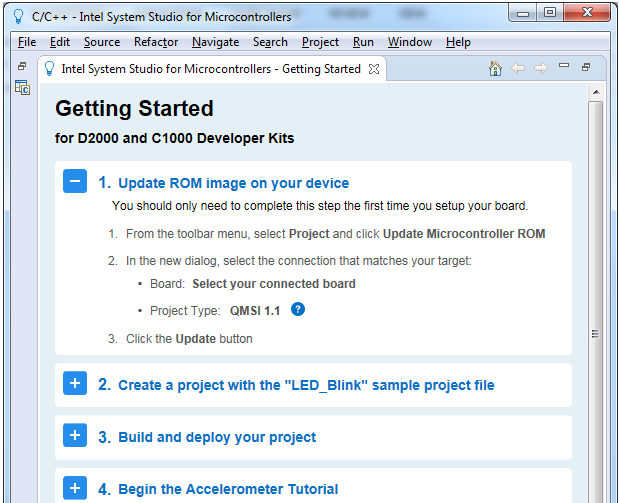Click the 'Update ROM image on your device' heading
619x503 pixels.
pos(233,183)
